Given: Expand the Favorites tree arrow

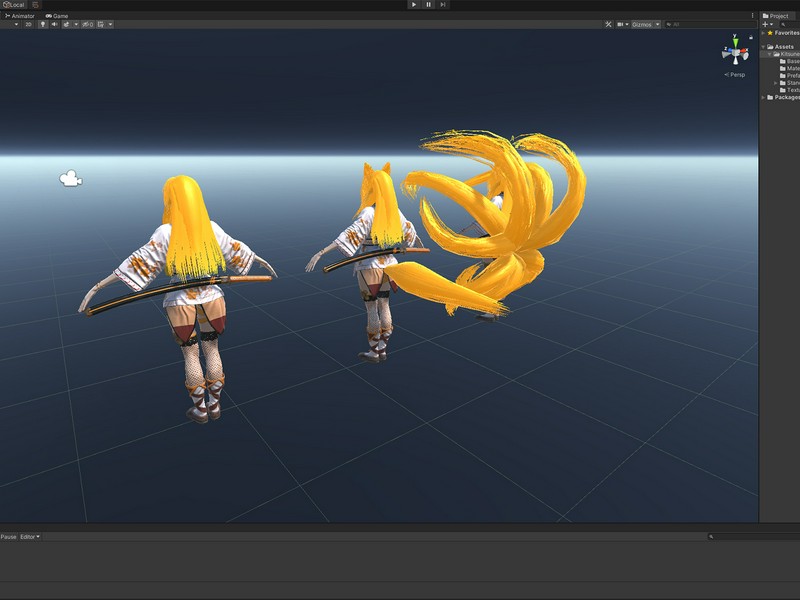Looking at the screenshot, I should (x=763, y=33).
